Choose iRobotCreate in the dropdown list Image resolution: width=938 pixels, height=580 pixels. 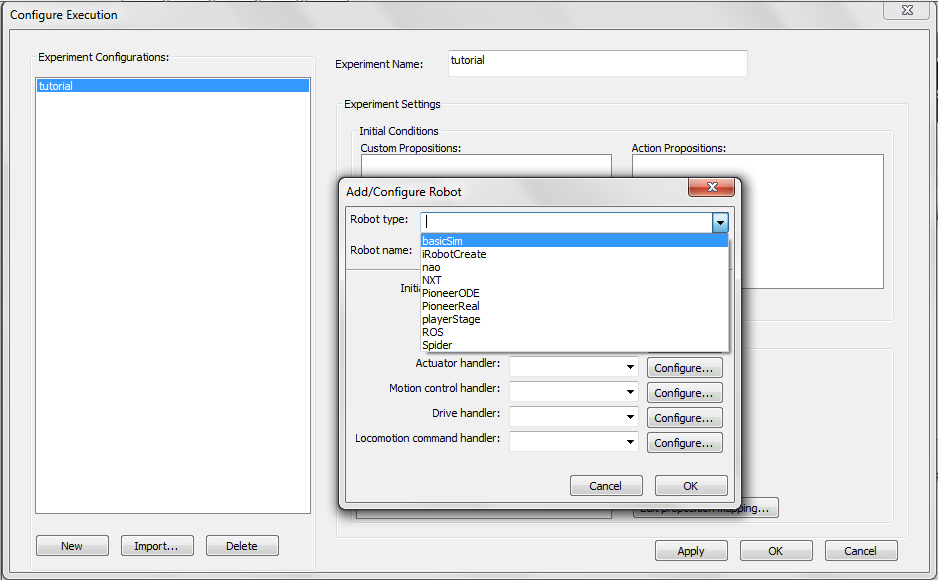tap(454, 254)
